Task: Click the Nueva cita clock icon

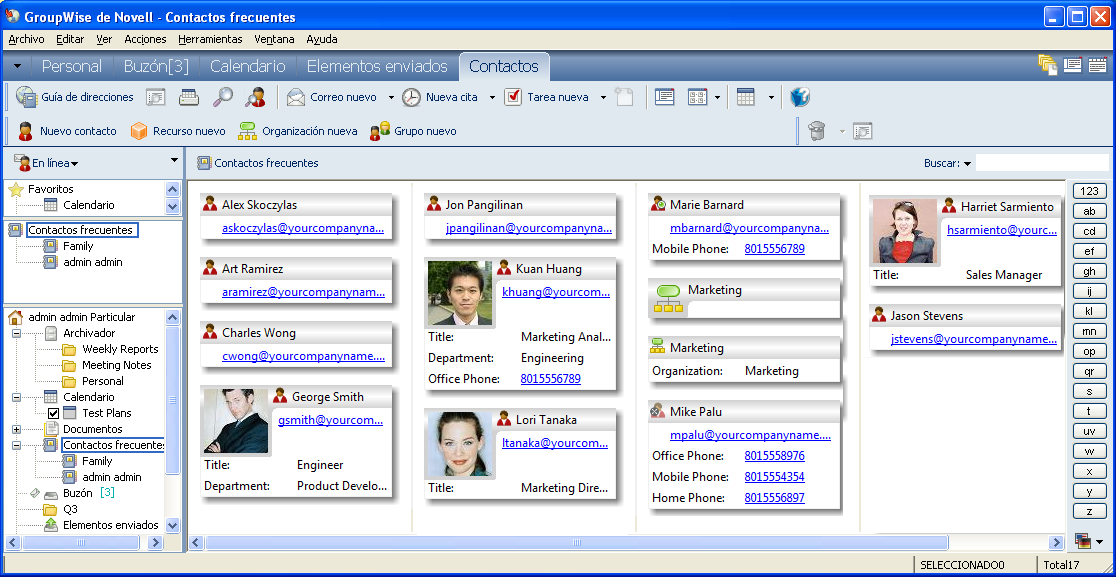Action: point(411,97)
